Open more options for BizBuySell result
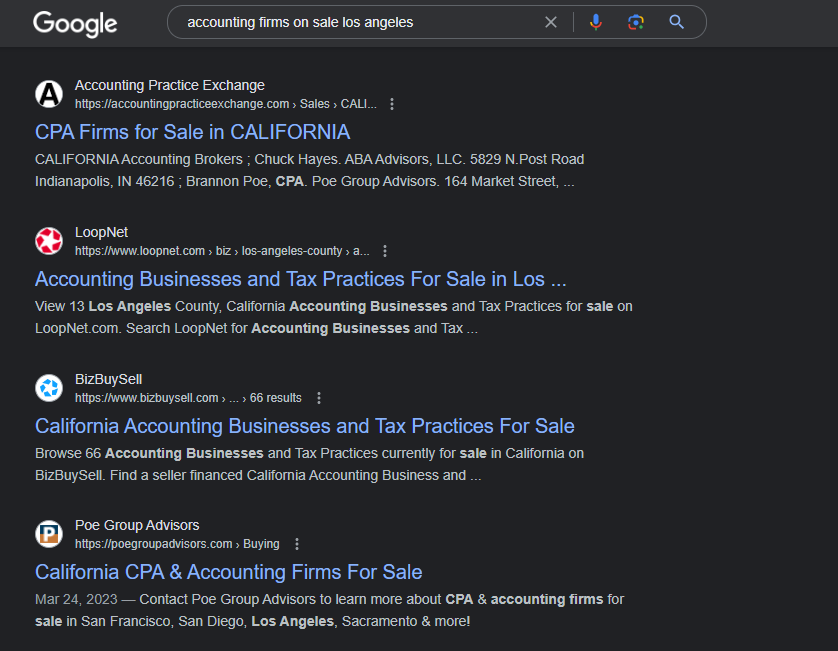Screen dimensions: 838x651 pyautogui.click(x=319, y=398)
